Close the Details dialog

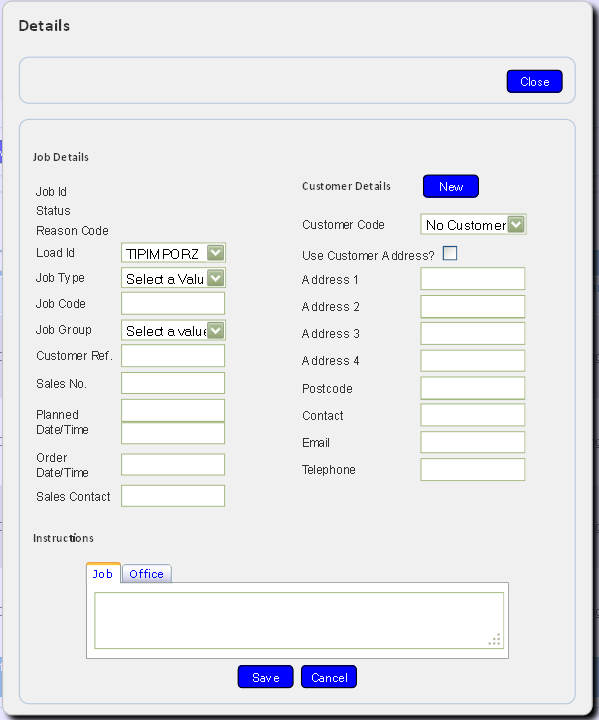pos(535,82)
